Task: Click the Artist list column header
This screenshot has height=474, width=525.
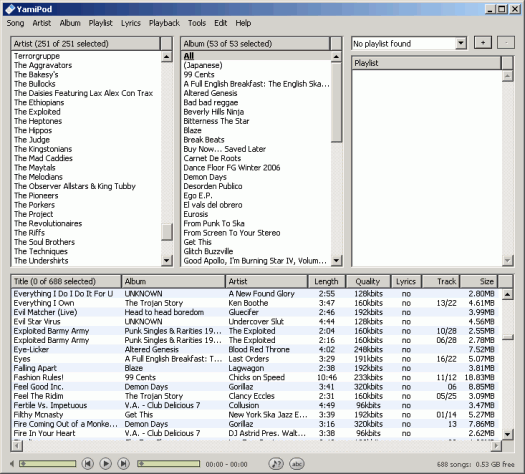Action: (x=86, y=44)
